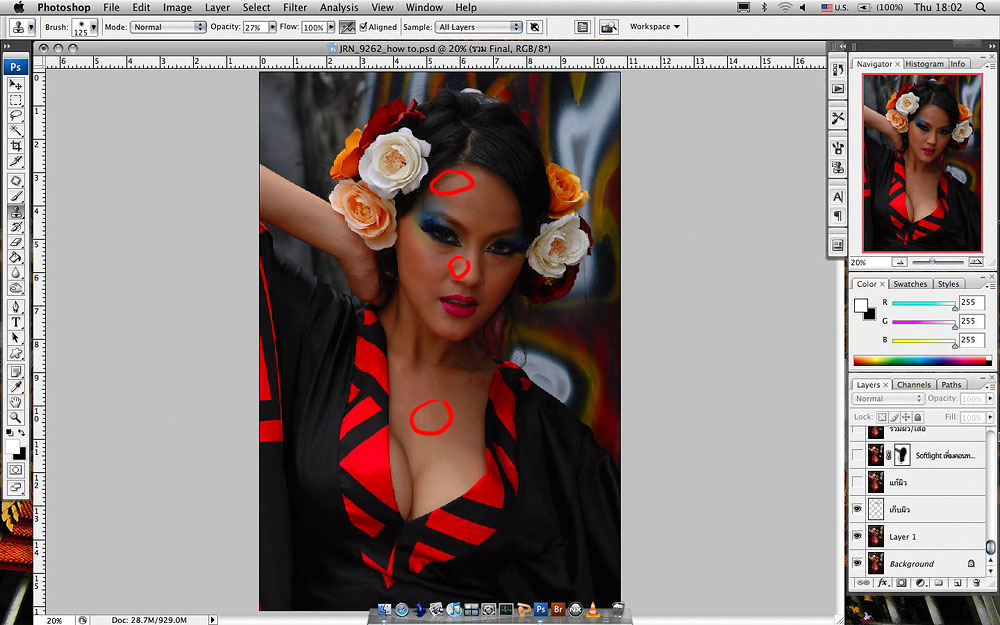Screen dimensions: 1000x625
Task: Select the Paint Bucket tool
Action: (15, 258)
